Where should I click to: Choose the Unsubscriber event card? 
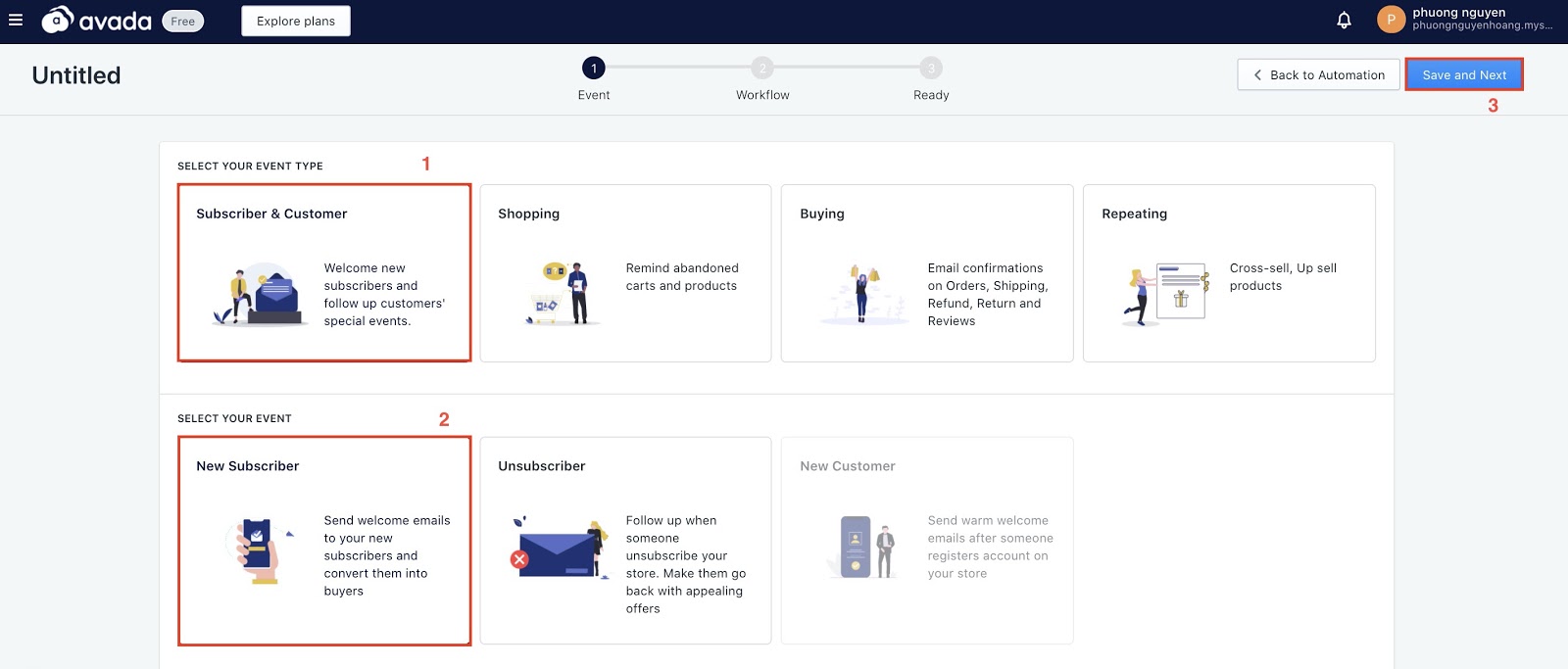[625, 540]
